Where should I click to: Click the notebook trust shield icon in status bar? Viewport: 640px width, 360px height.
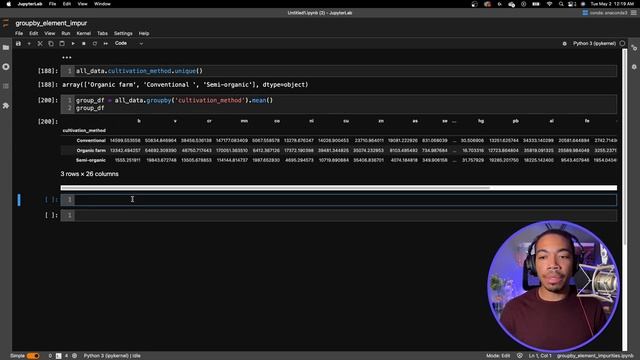point(520,356)
